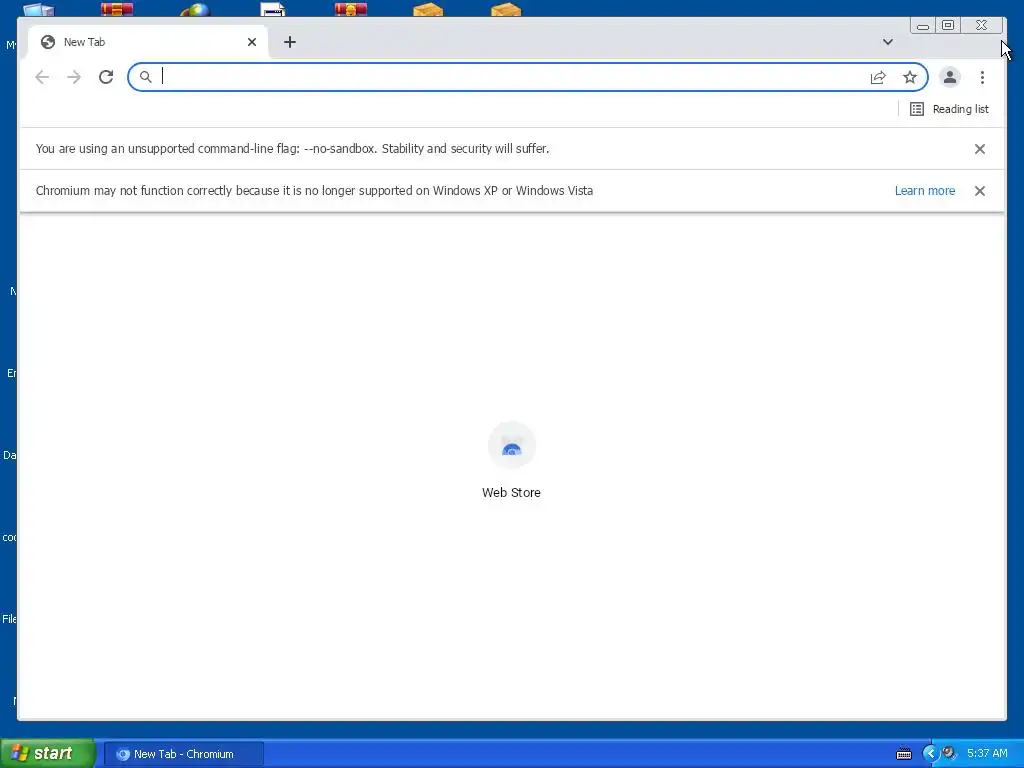Expand the tab search dropdown chevron

coord(888,42)
